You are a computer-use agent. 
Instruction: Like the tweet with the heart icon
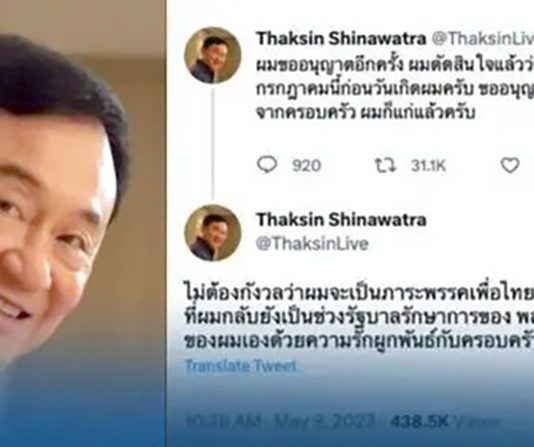(509, 165)
